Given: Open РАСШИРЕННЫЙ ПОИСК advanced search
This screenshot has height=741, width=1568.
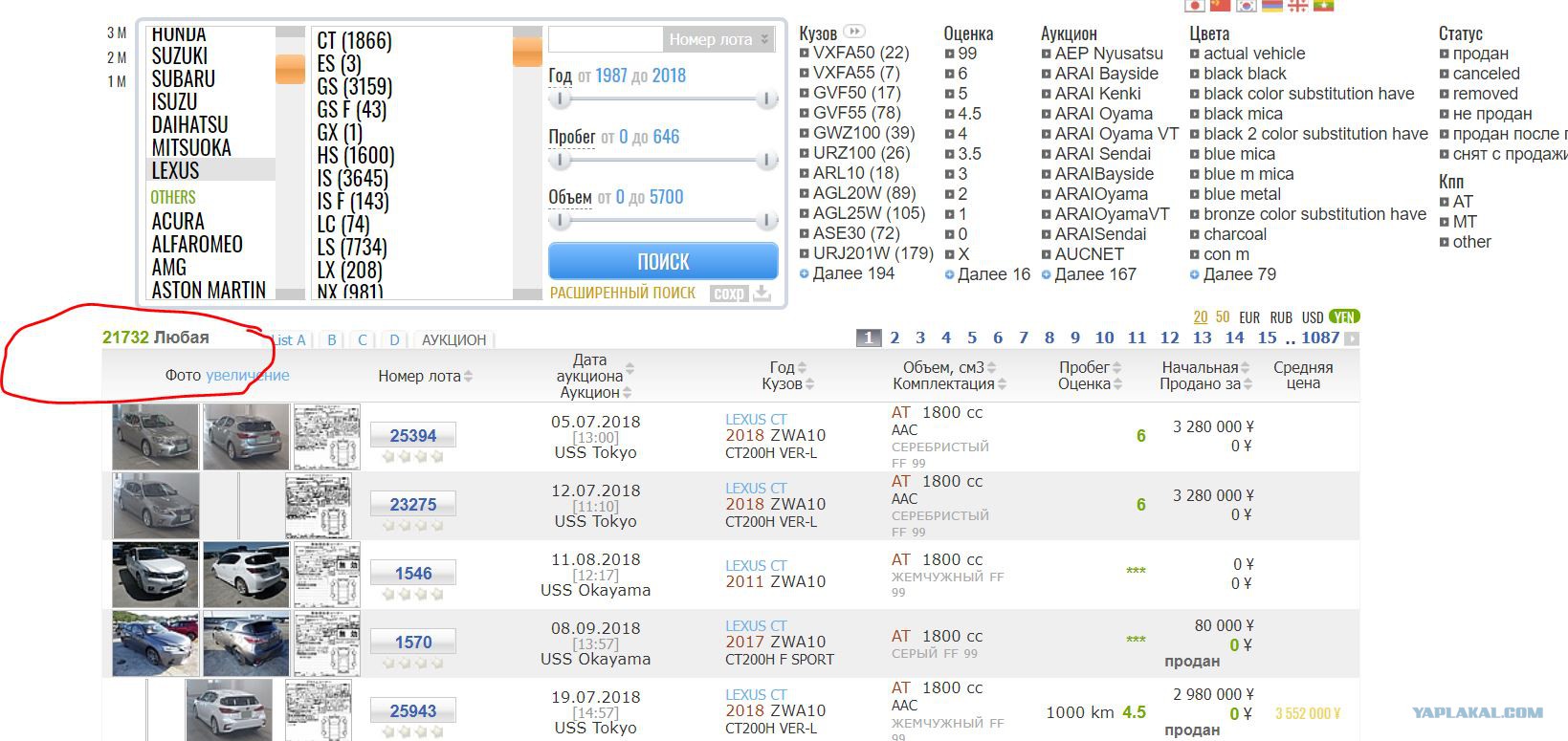Looking at the screenshot, I should click(x=623, y=294).
